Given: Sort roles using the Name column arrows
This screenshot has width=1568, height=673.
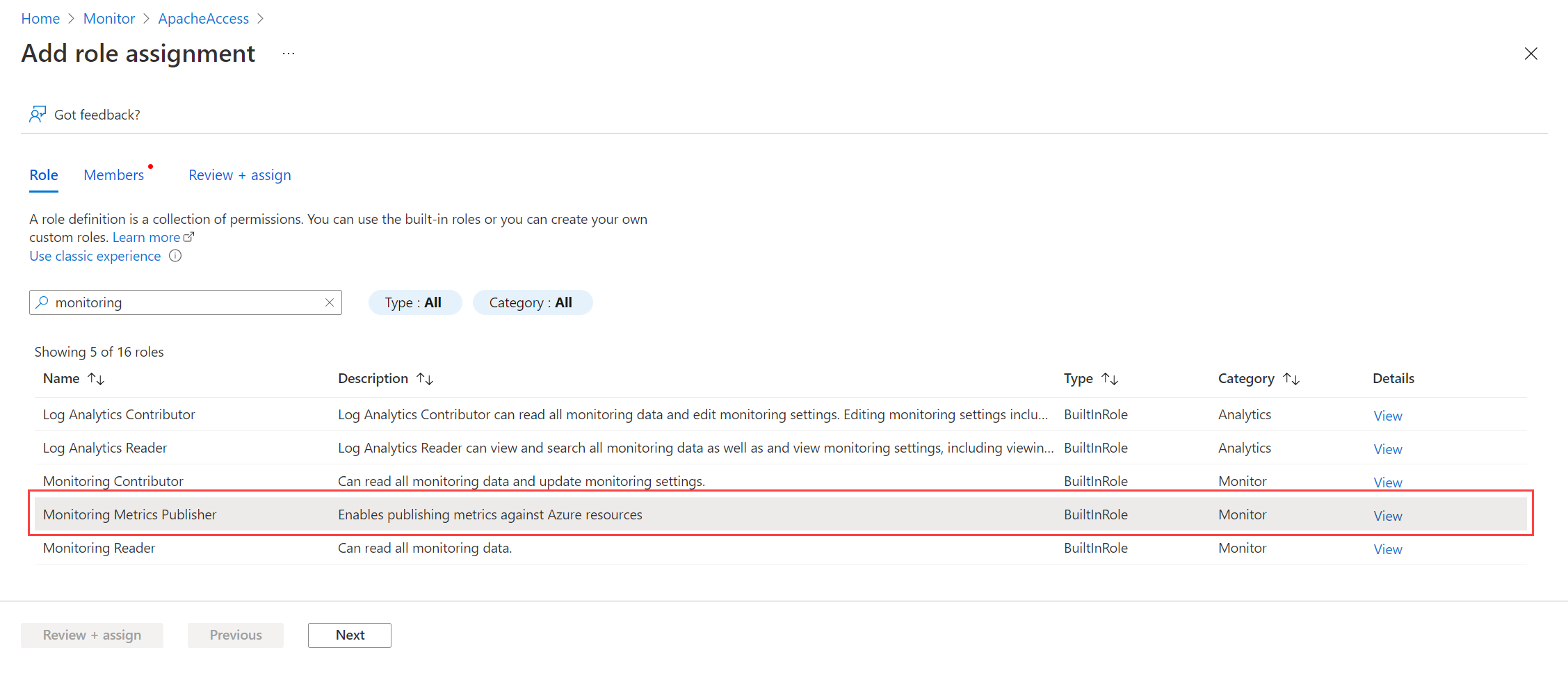Looking at the screenshot, I should [x=97, y=378].
